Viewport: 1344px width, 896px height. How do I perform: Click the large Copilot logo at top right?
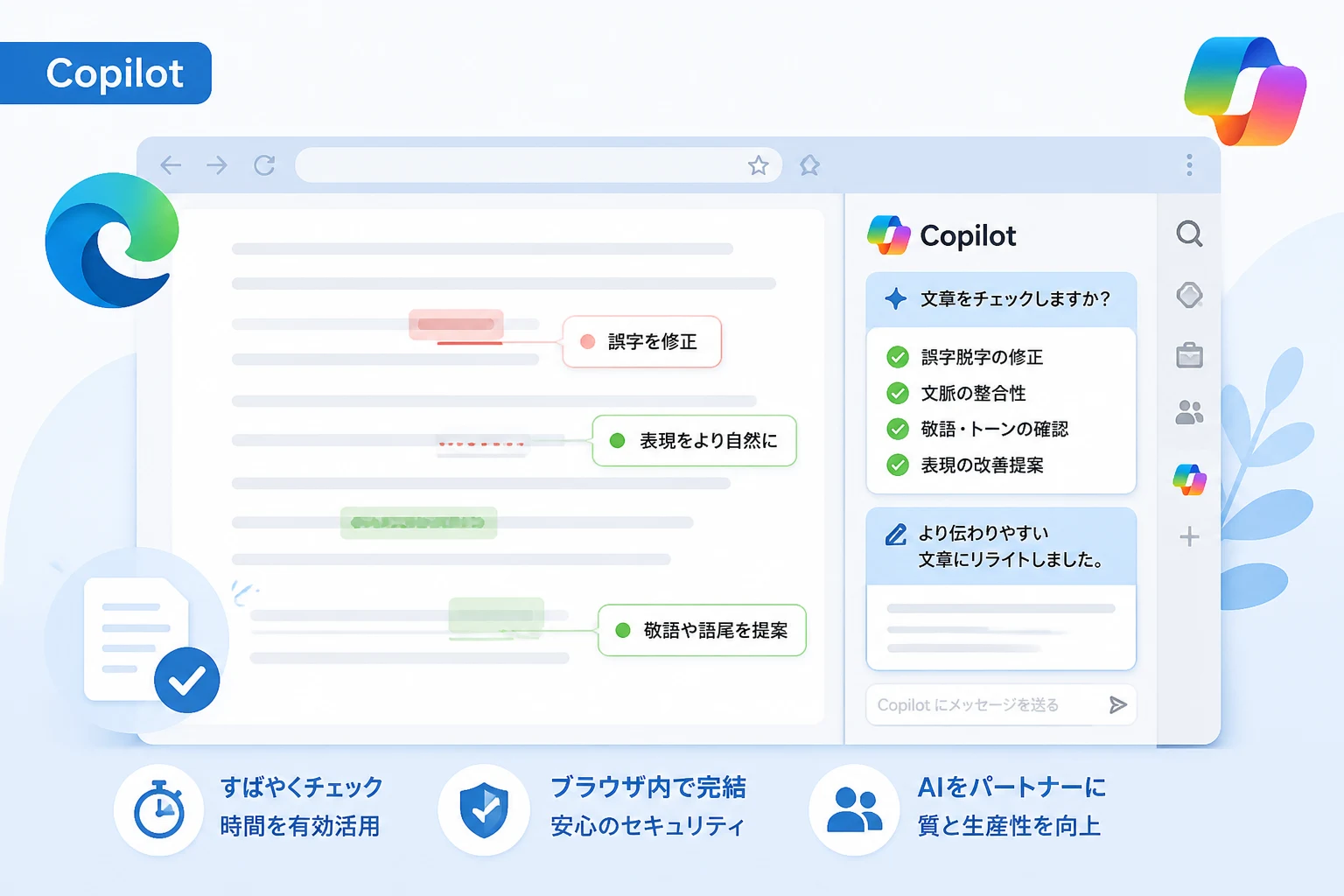[x=1245, y=91]
